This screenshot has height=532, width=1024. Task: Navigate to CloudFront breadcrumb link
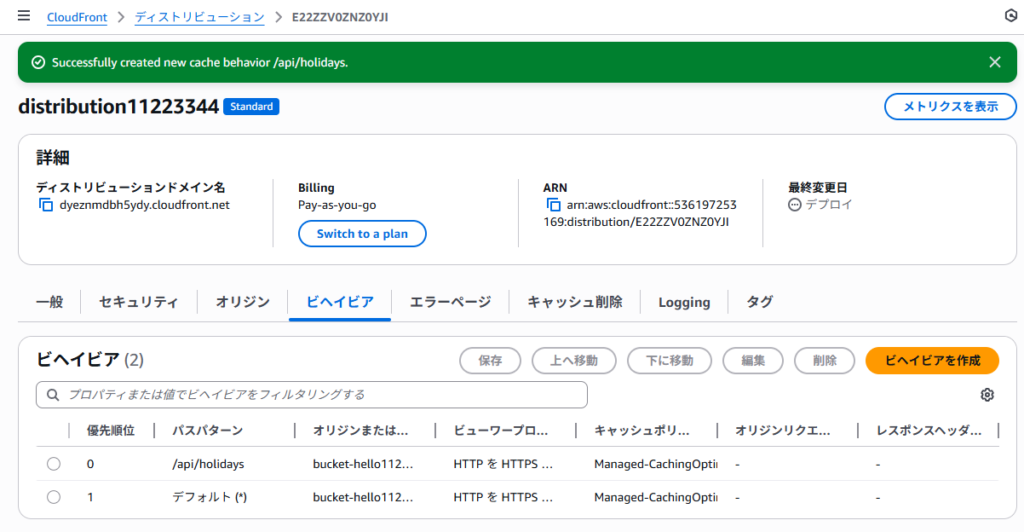click(77, 17)
